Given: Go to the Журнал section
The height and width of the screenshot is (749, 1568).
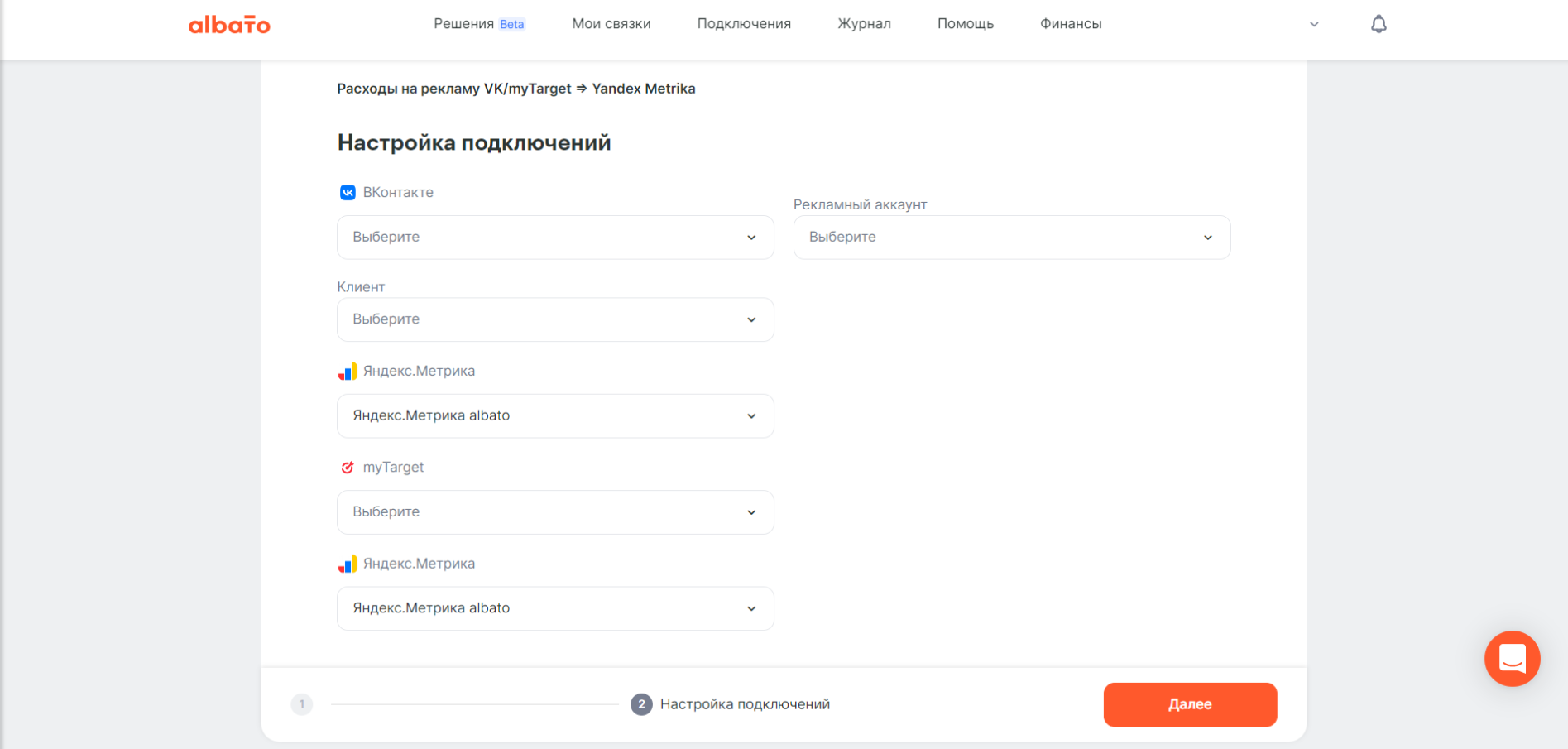Looking at the screenshot, I should 864,23.
